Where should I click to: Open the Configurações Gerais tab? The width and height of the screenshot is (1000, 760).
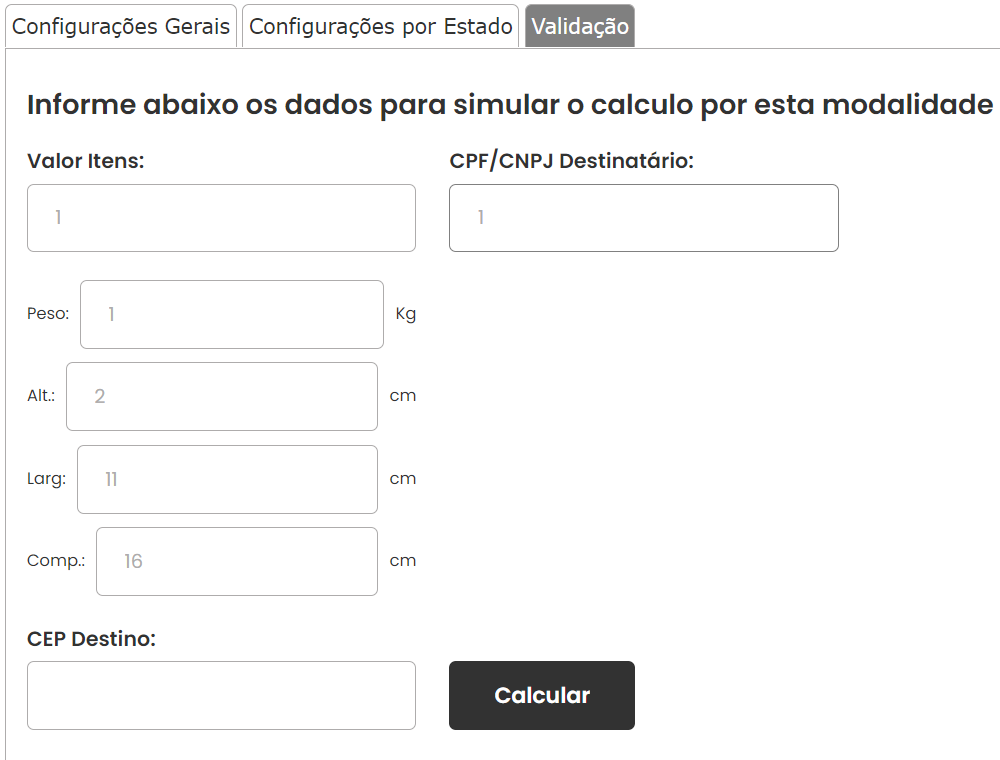click(x=121, y=26)
